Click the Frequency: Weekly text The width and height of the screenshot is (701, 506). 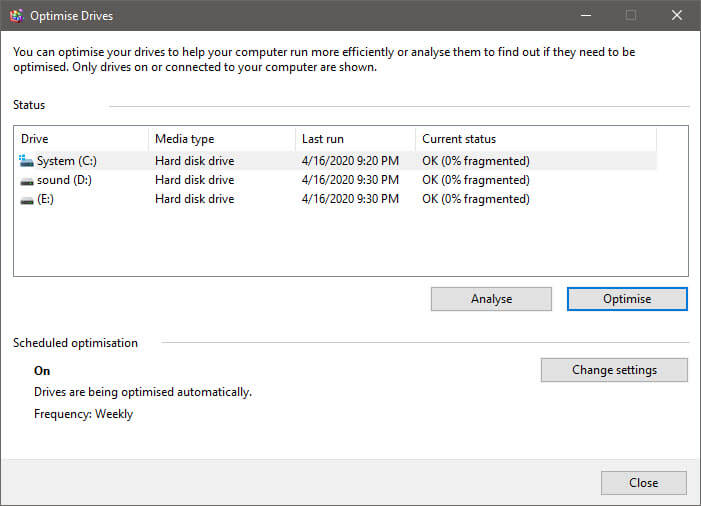(84, 414)
